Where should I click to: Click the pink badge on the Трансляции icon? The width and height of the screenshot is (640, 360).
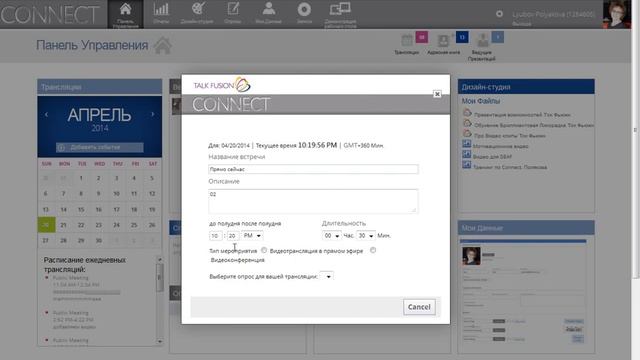(422, 37)
